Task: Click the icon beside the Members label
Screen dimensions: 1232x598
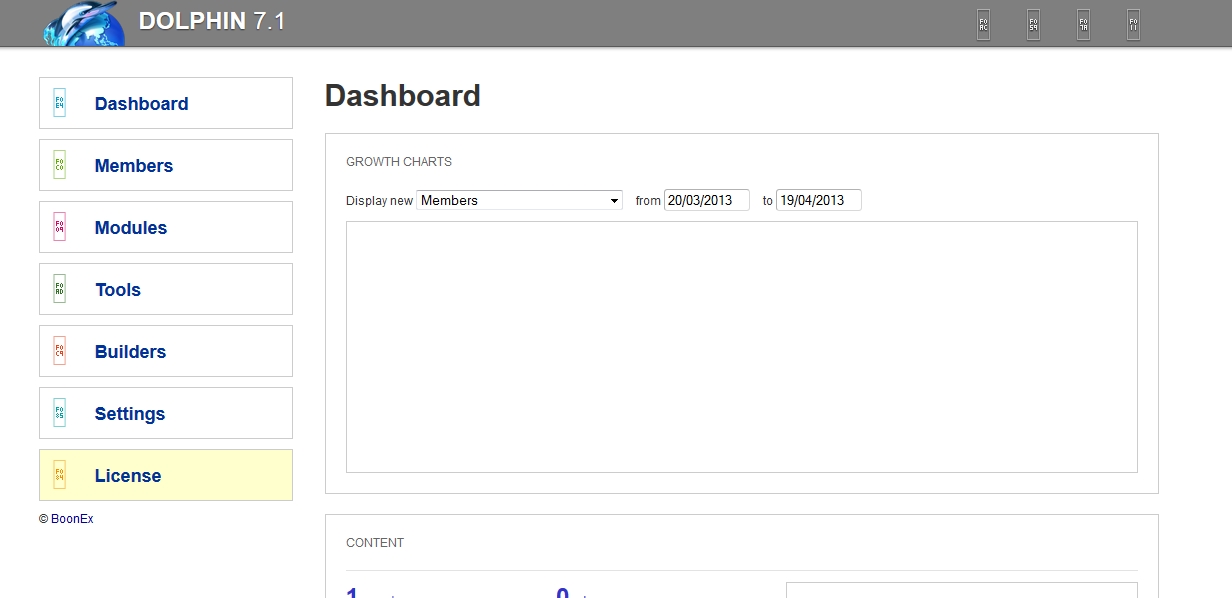Action: (x=59, y=165)
